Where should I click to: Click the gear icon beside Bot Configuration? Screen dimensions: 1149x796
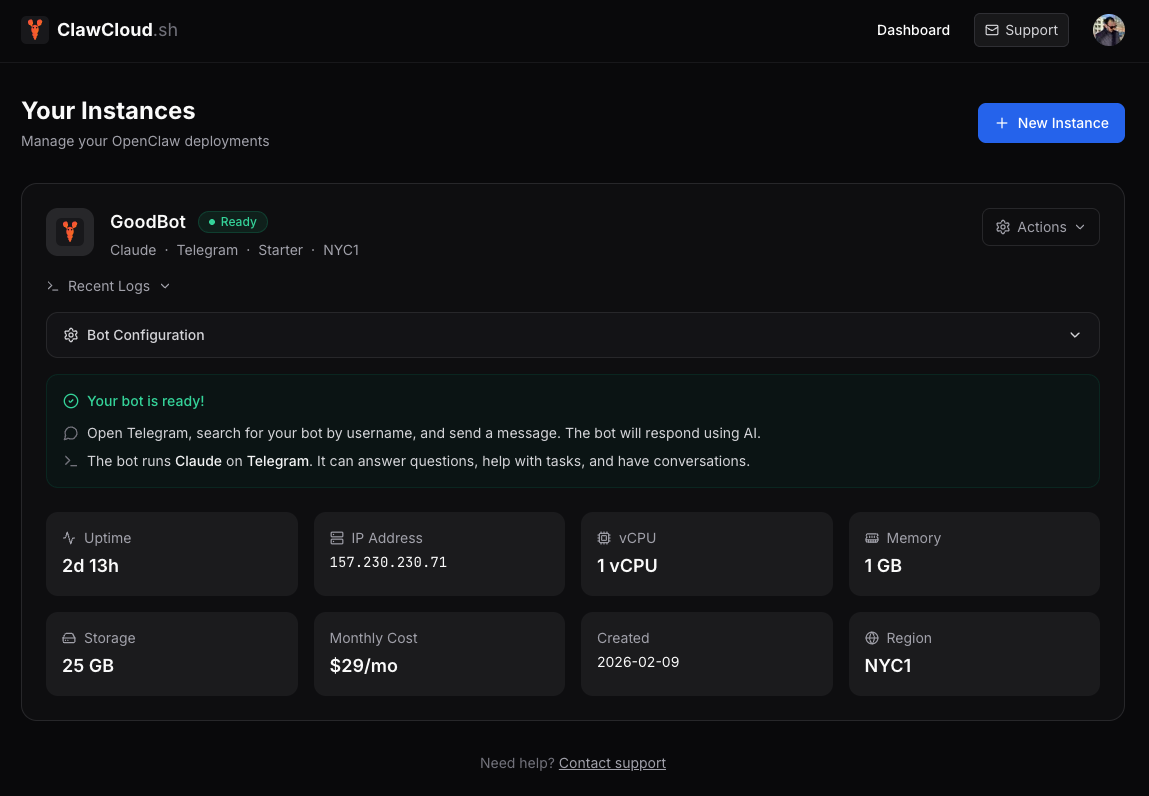click(70, 335)
